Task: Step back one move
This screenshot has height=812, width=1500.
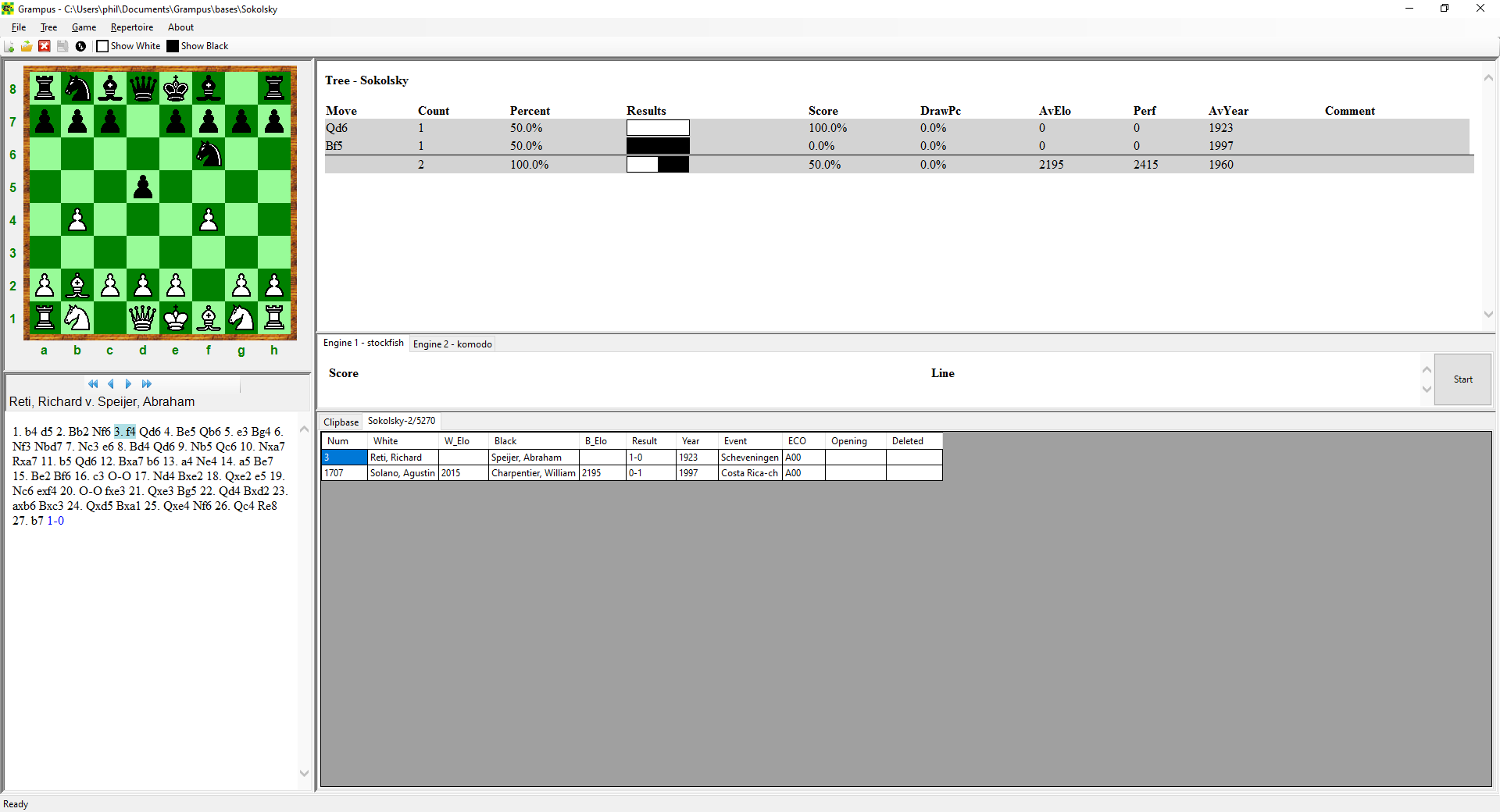Action: point(111,384)
